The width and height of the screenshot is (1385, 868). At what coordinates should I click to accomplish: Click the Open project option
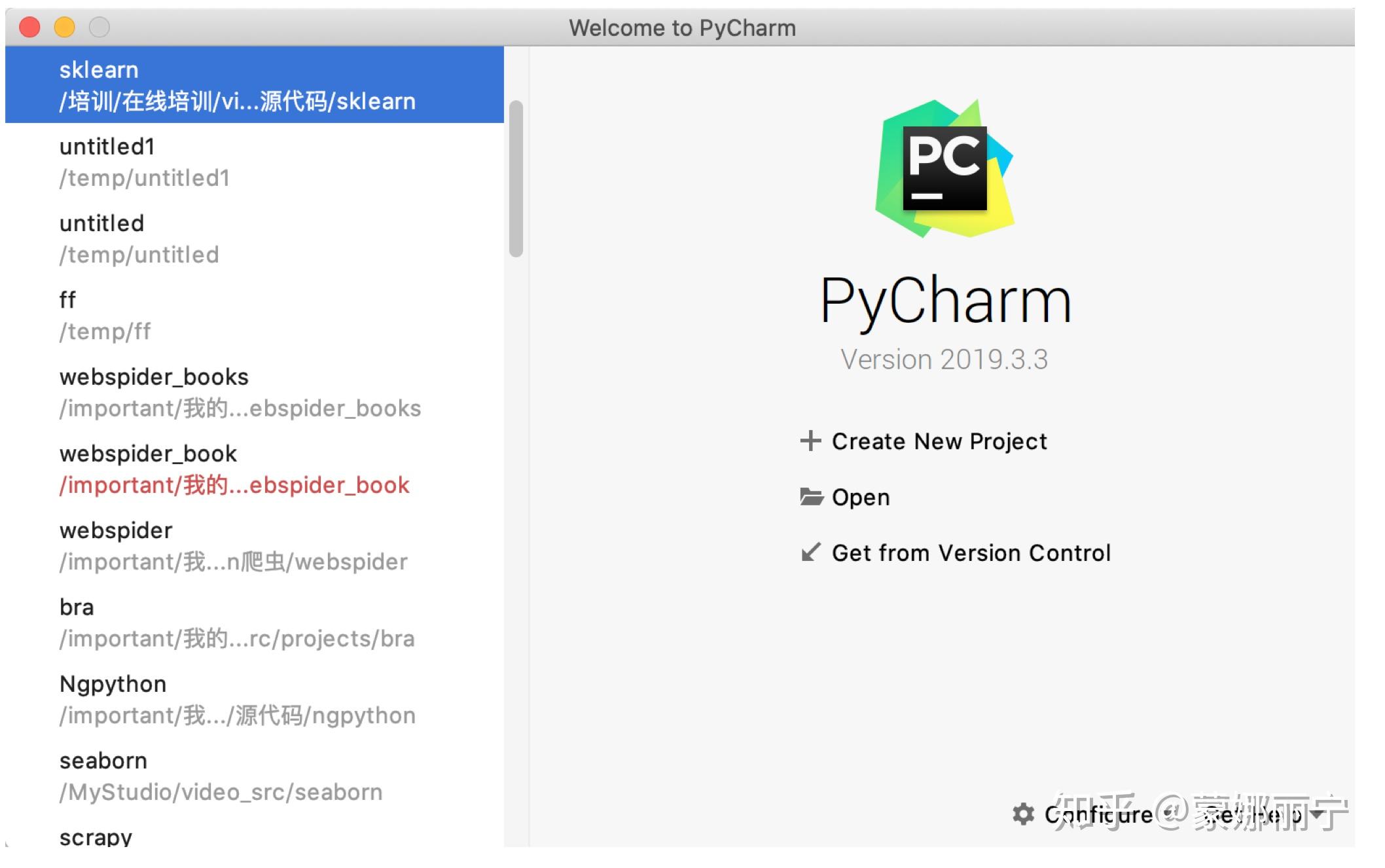pyautogui.click(x=861, y=496)
